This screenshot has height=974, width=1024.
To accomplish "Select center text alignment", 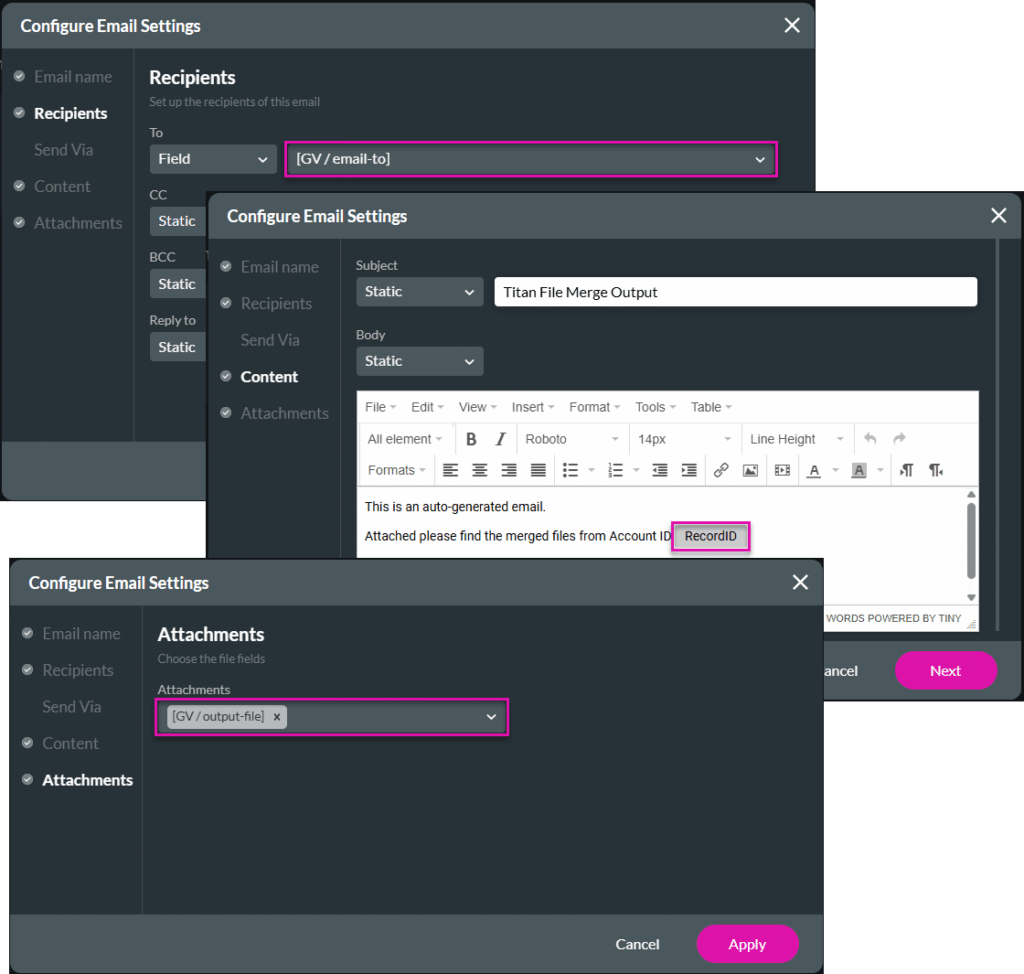I will (479, 470).
